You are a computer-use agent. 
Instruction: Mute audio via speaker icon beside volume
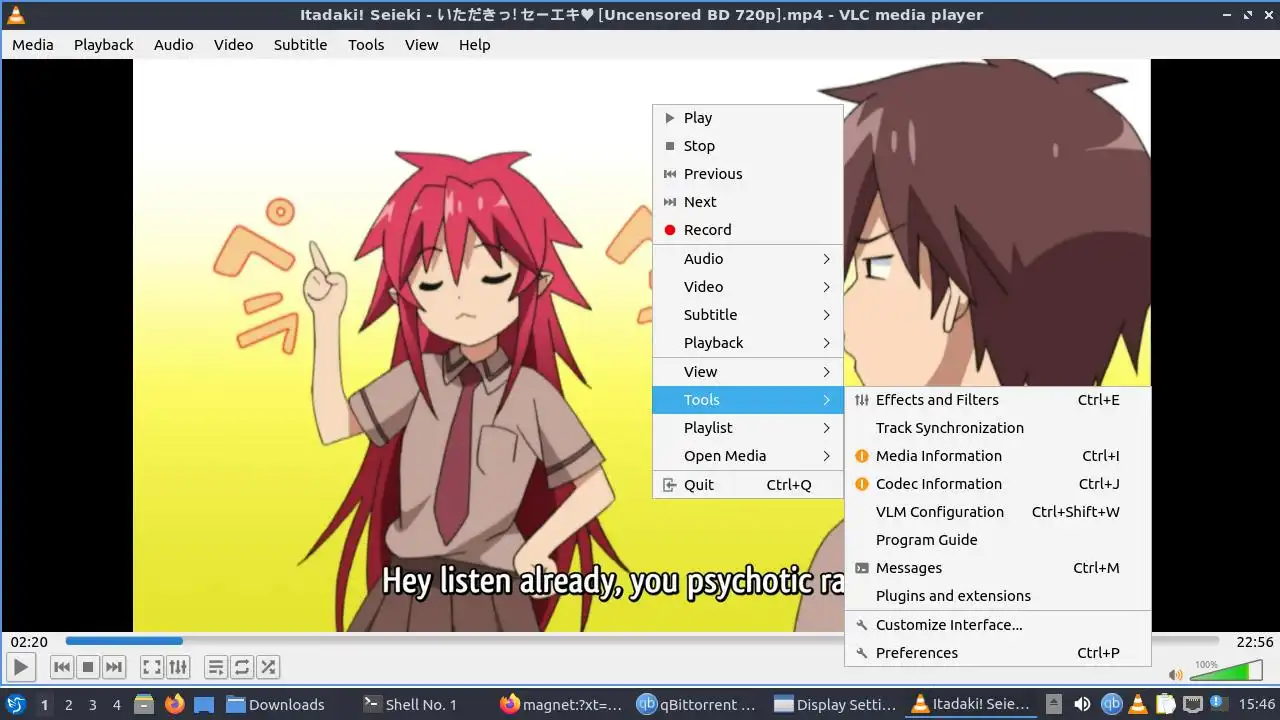point(1176,675)
